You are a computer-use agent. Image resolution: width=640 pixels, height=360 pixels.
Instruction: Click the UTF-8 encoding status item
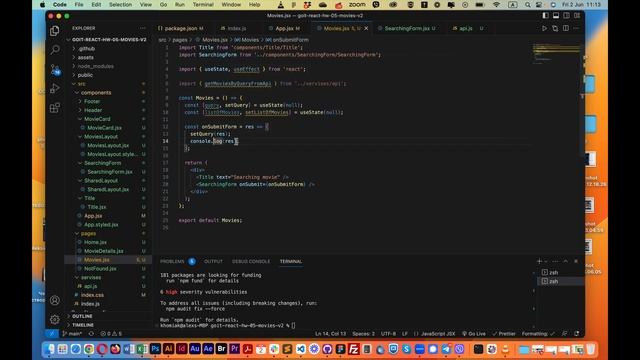click(388, 333)
